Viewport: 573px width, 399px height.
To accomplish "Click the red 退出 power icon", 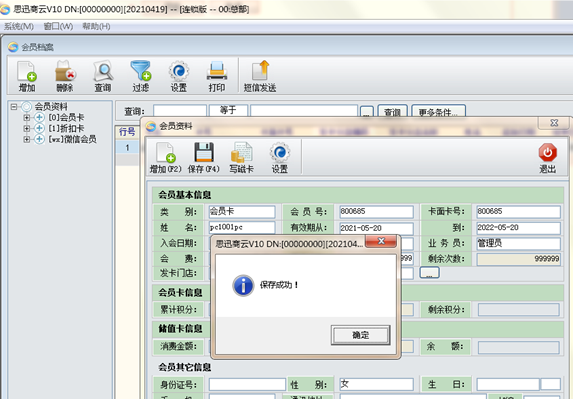I will pos(547,152).
